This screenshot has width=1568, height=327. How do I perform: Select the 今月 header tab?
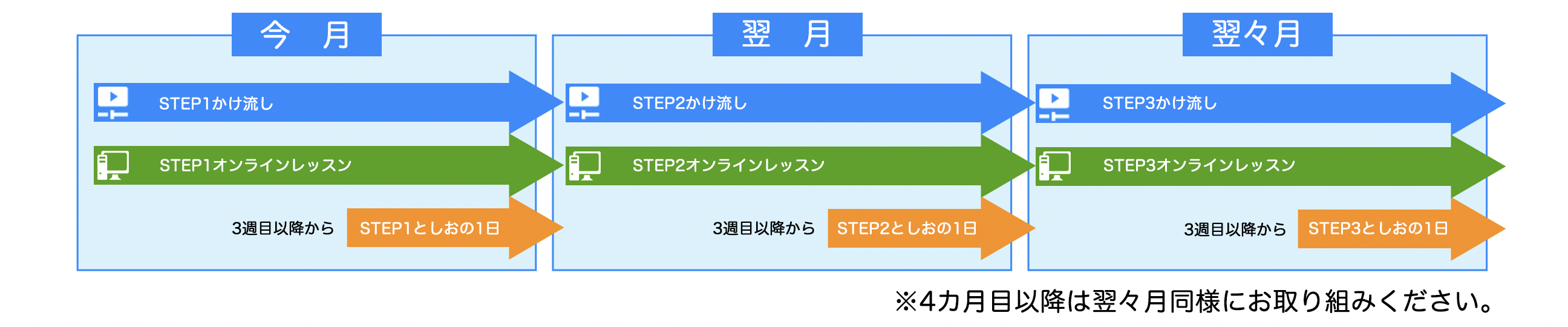click(306, 35)
